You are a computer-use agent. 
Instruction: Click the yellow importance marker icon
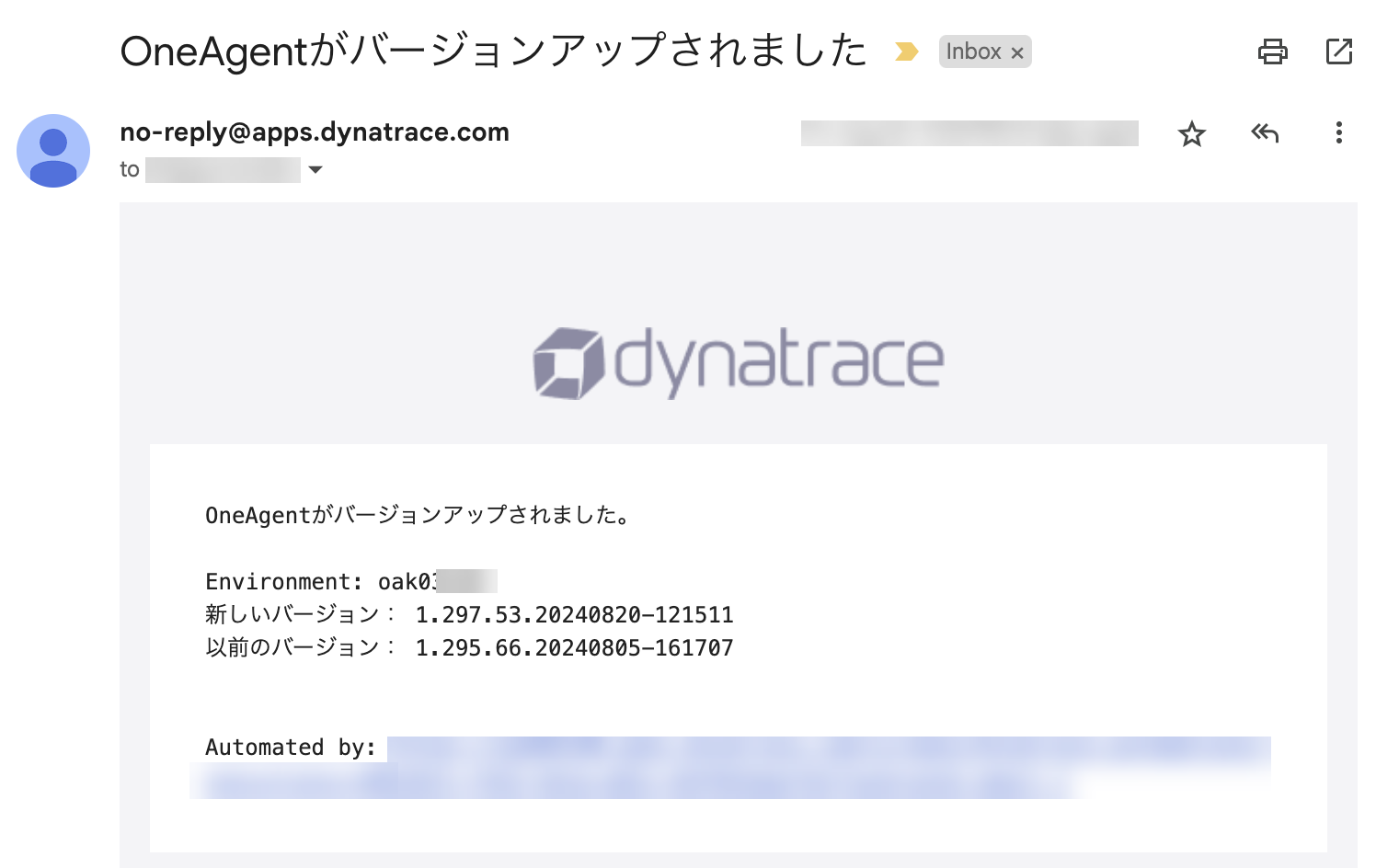click(x=907, y=51)
